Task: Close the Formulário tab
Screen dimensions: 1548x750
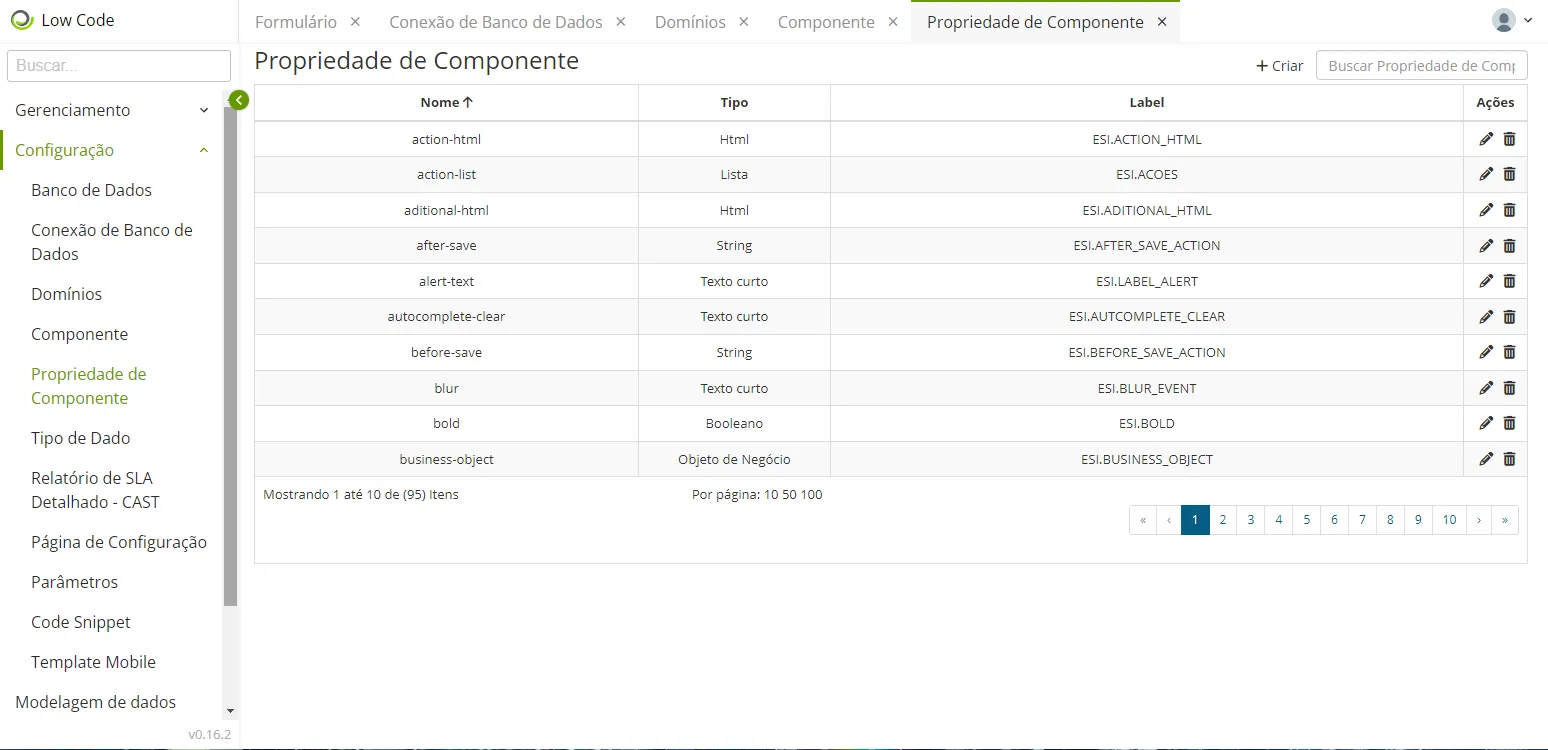Action: point(355,22)
